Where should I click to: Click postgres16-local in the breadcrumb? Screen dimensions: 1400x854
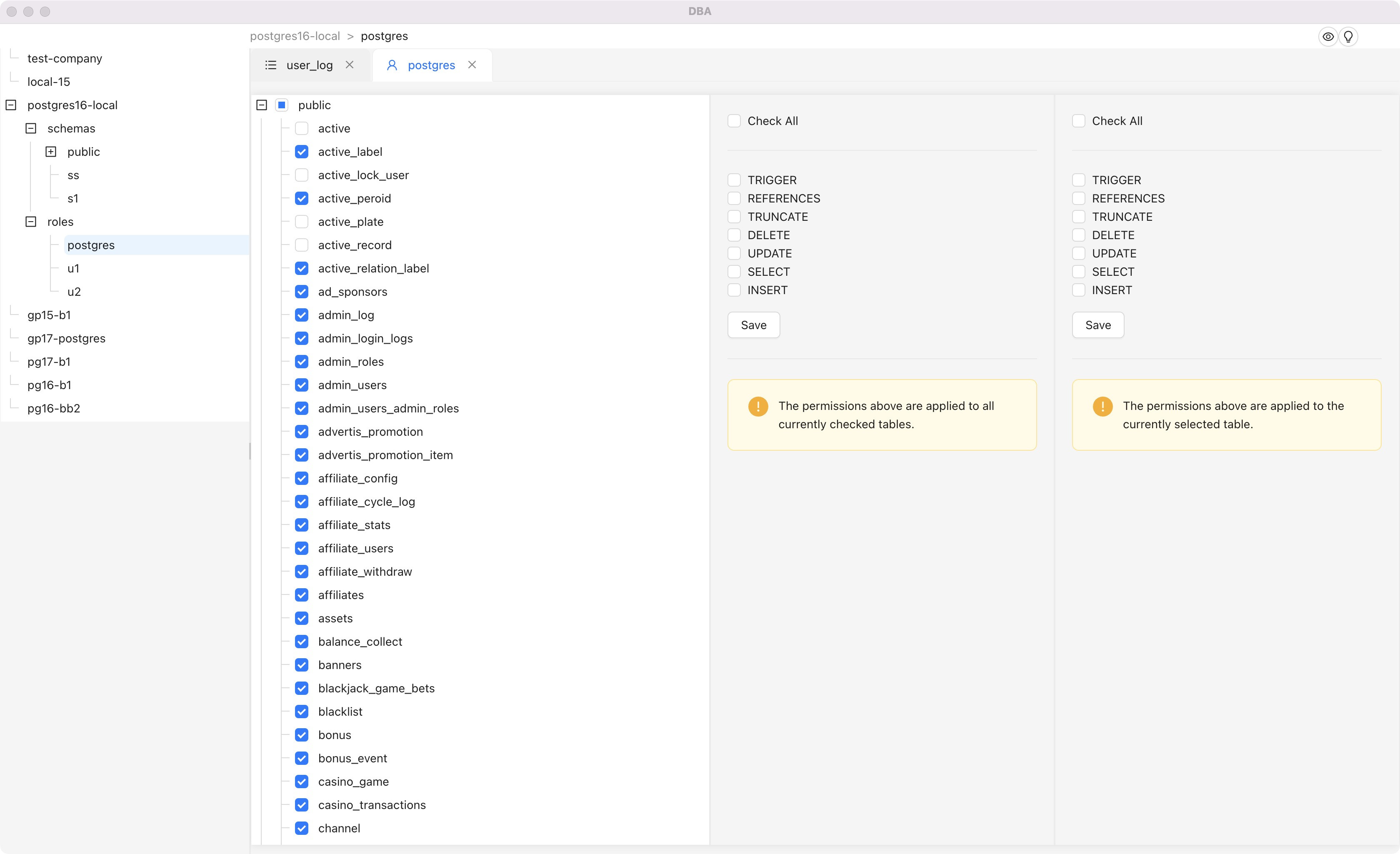295,36
